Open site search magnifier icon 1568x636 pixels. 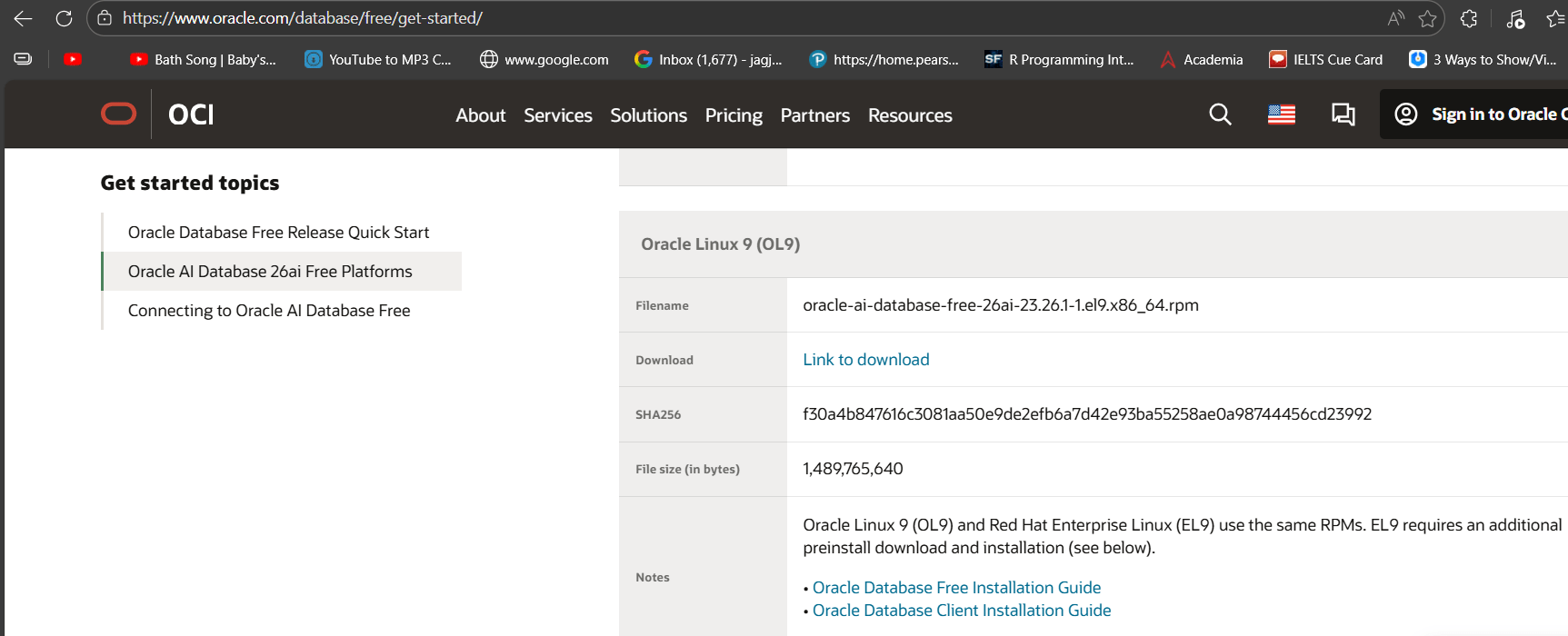tap(1220, 114)
